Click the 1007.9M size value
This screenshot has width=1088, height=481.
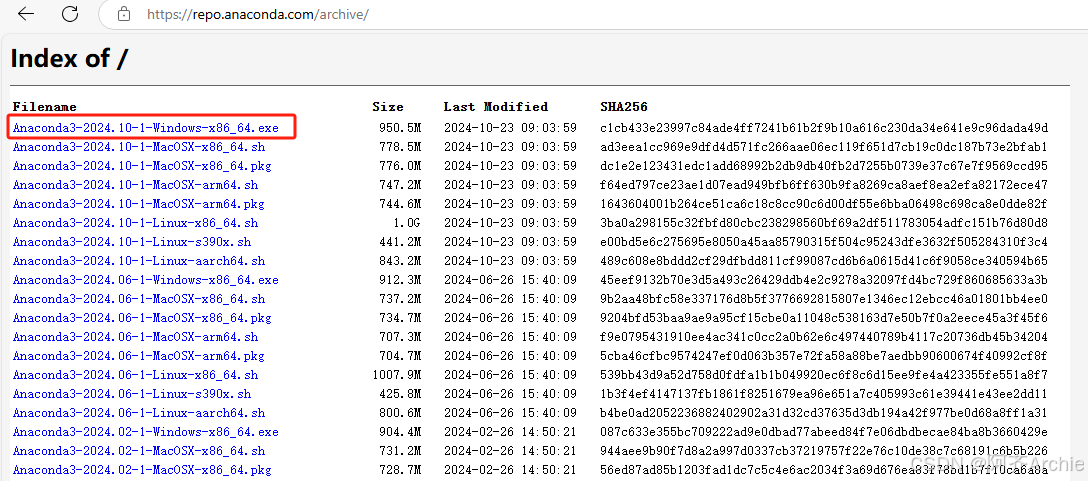point(397,375)
